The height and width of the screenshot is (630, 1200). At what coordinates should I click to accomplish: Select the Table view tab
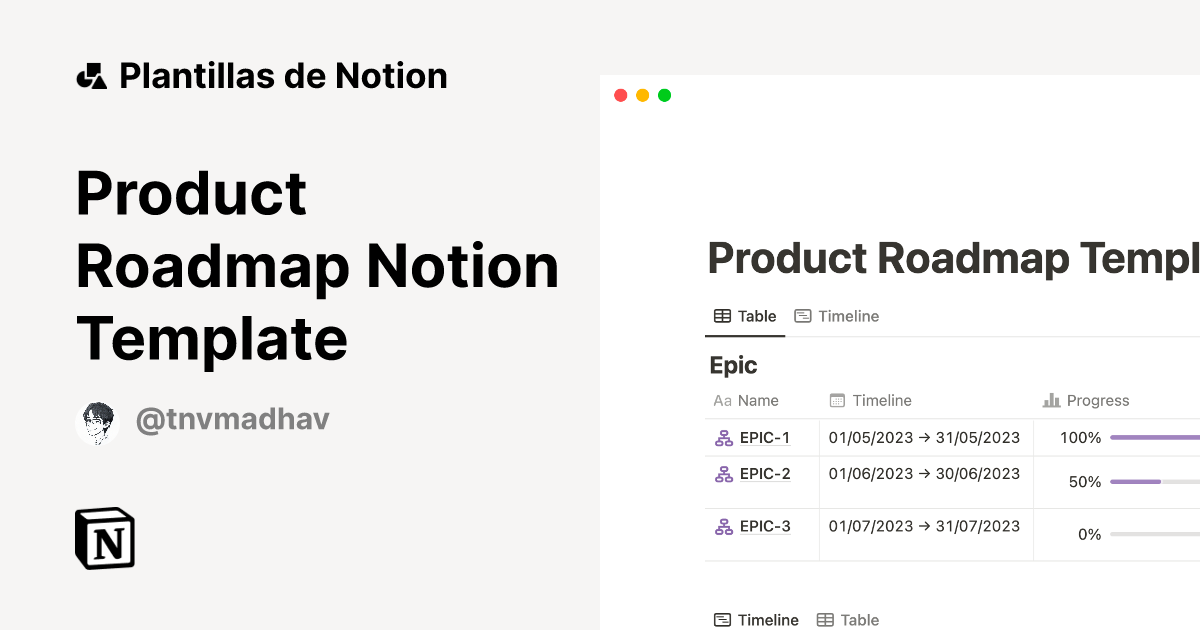click(x=745, y=315)
